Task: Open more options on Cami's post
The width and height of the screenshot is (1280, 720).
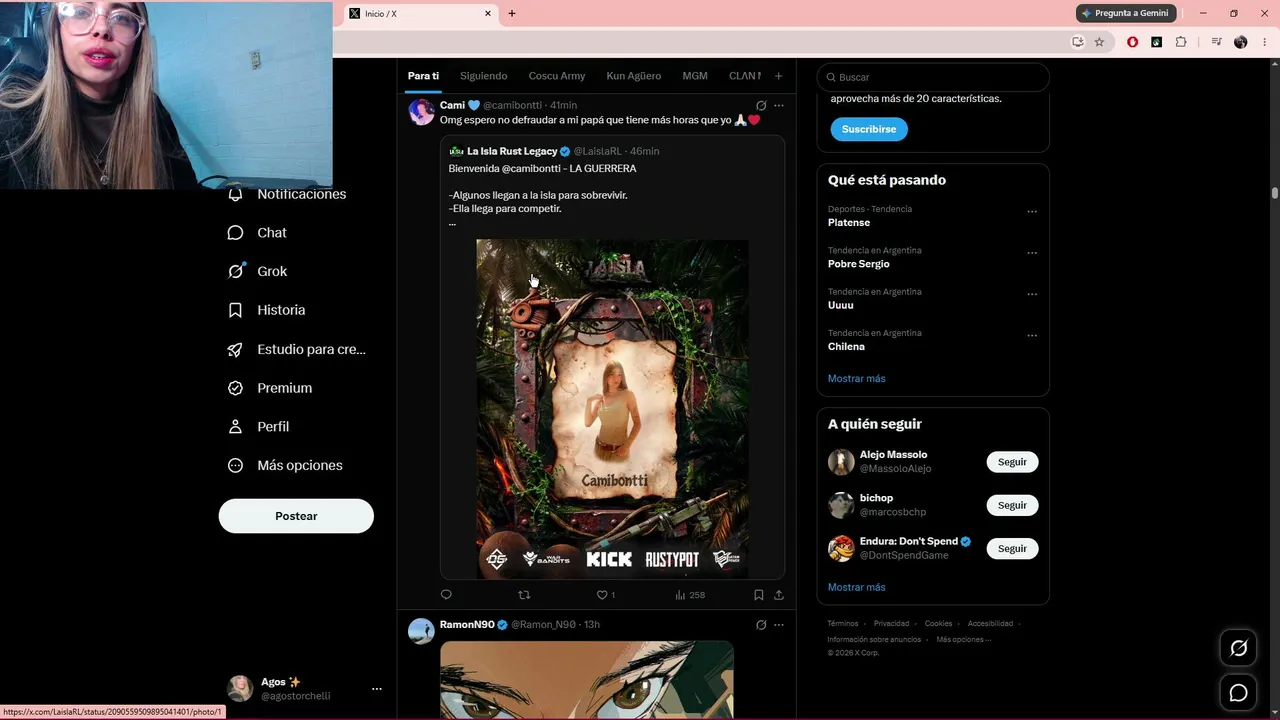Action: coord(779,105)
